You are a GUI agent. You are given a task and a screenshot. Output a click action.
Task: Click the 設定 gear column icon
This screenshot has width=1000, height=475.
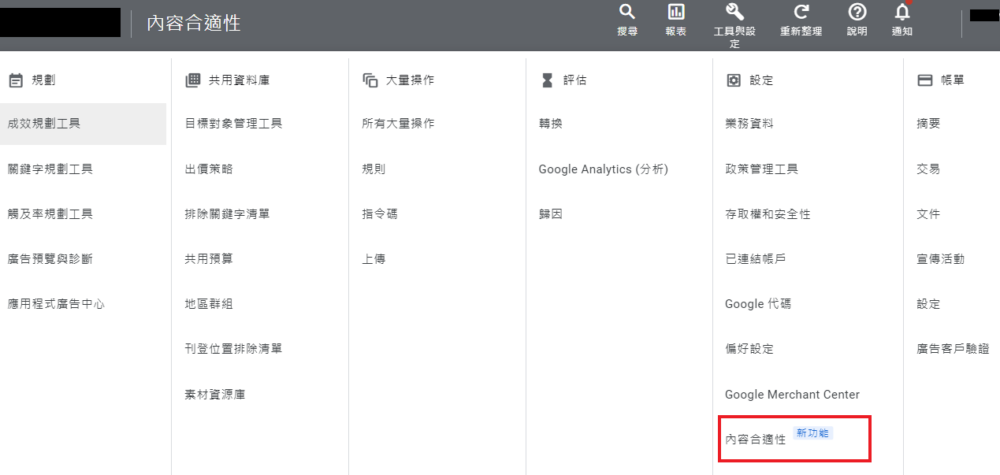pos(733,80)
